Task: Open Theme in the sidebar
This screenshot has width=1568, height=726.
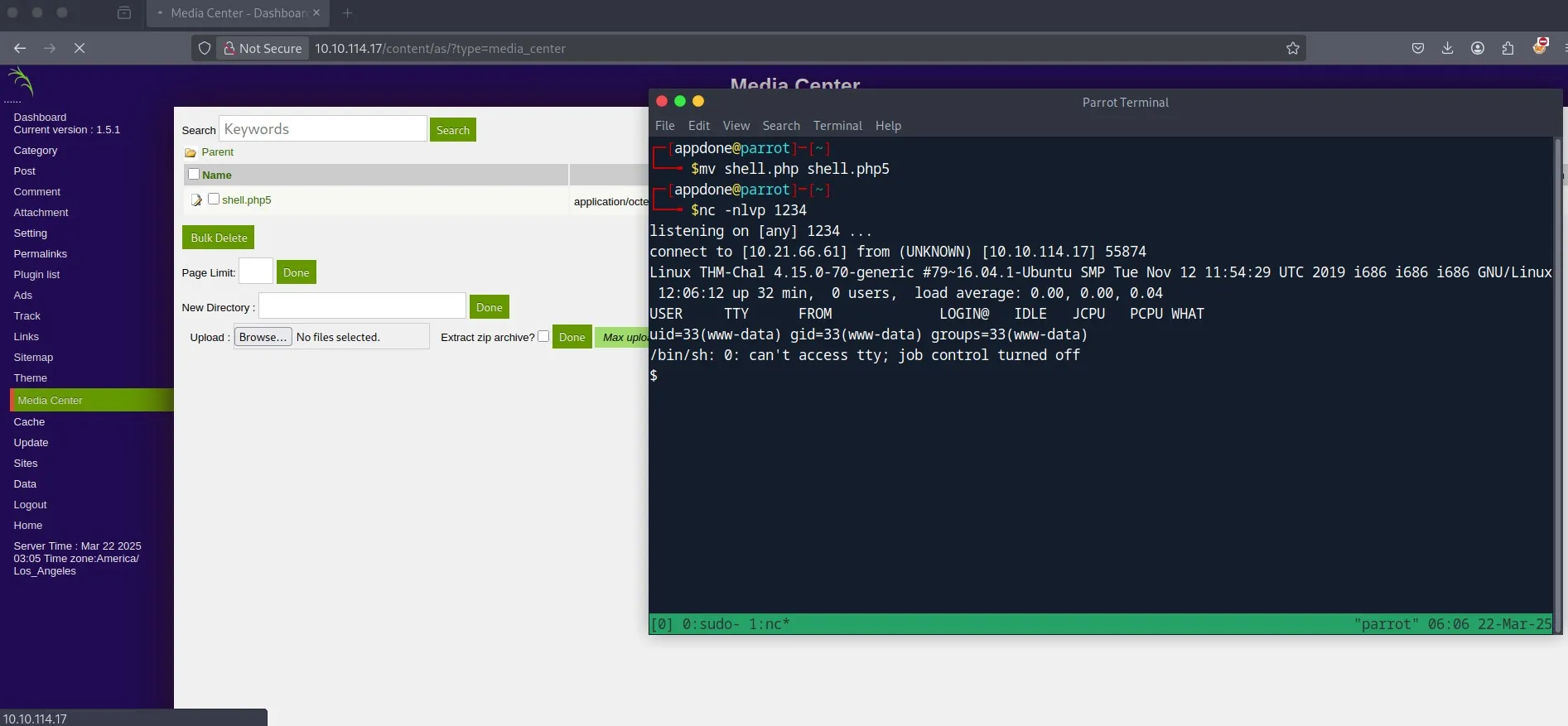Action: [31, 378]
